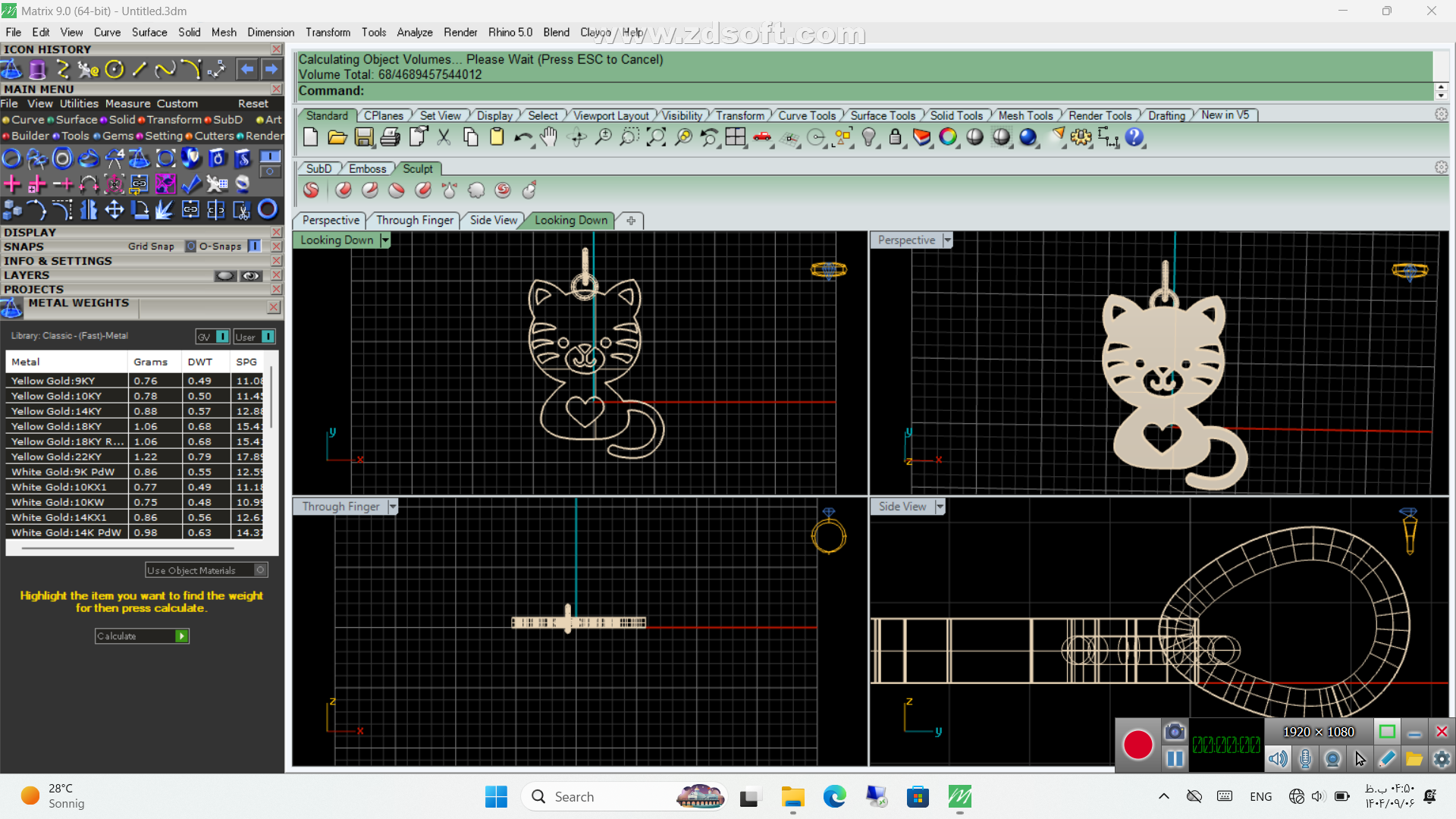Open the Through Finger viewport dropdown arrow

coord(393,507)
